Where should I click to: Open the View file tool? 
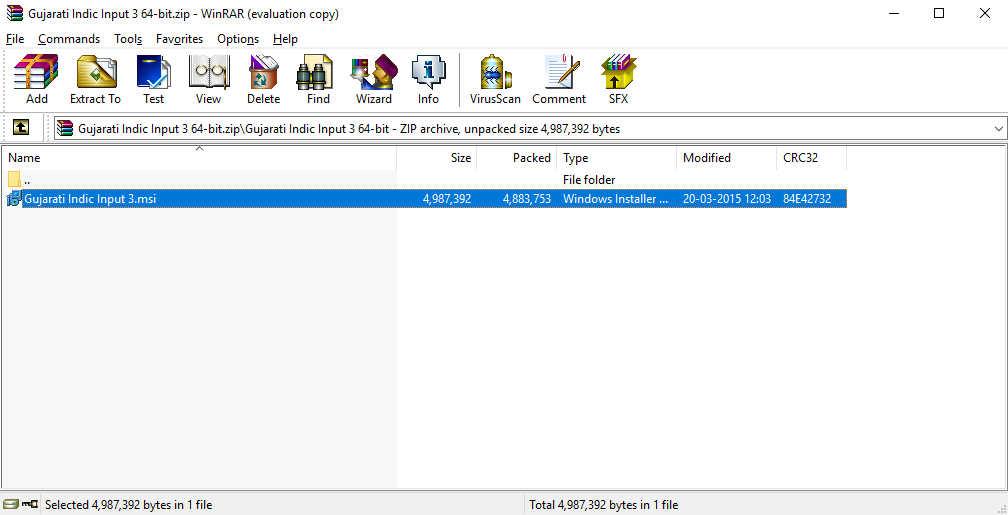[x=208, y=79]
